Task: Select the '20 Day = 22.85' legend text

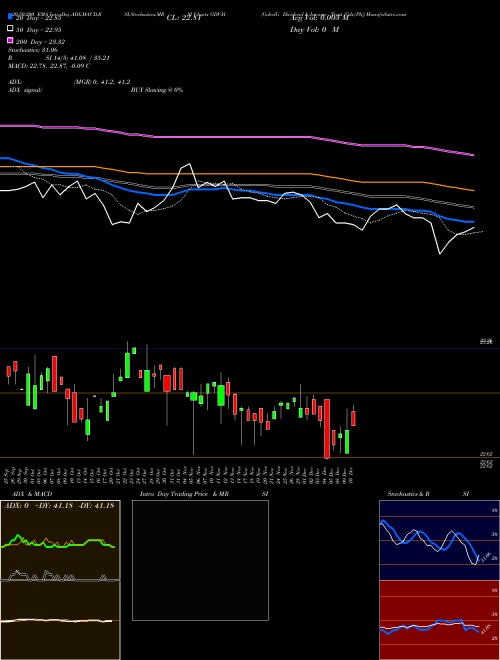Action: (39, 18)
